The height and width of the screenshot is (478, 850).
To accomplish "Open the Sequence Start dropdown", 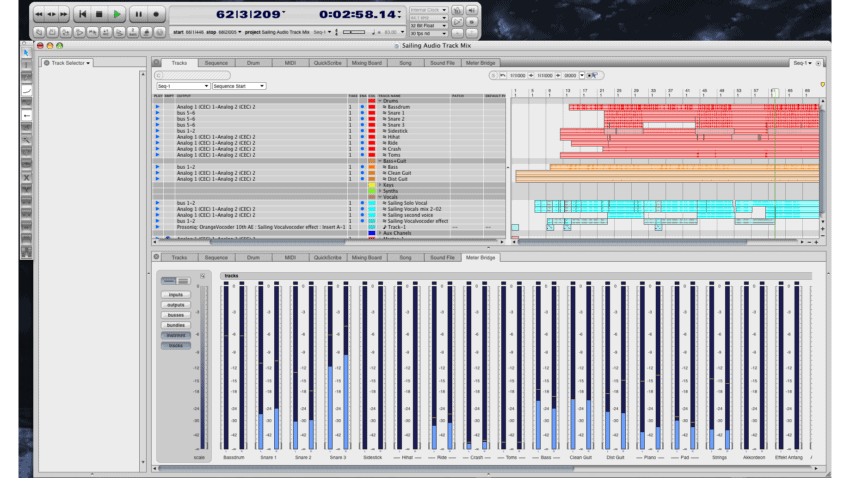I will coord(239,86).
